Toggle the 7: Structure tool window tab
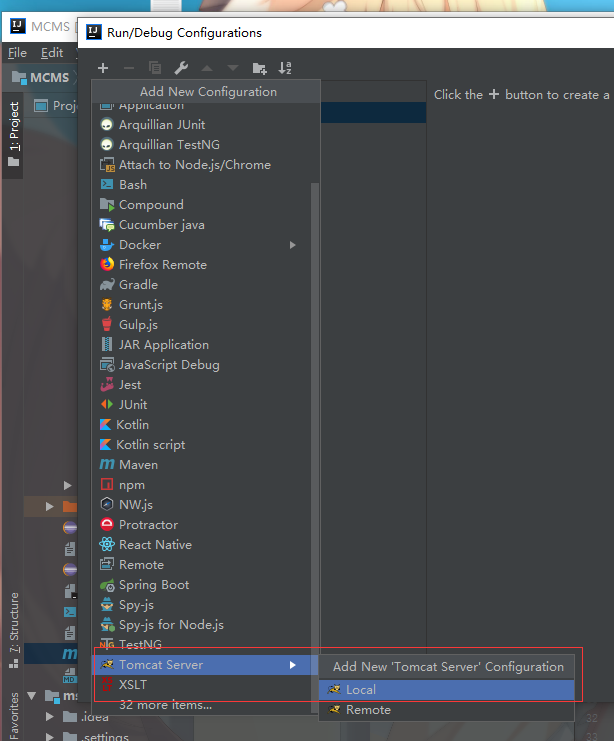 pyautogui.click(x=14, y=630)
